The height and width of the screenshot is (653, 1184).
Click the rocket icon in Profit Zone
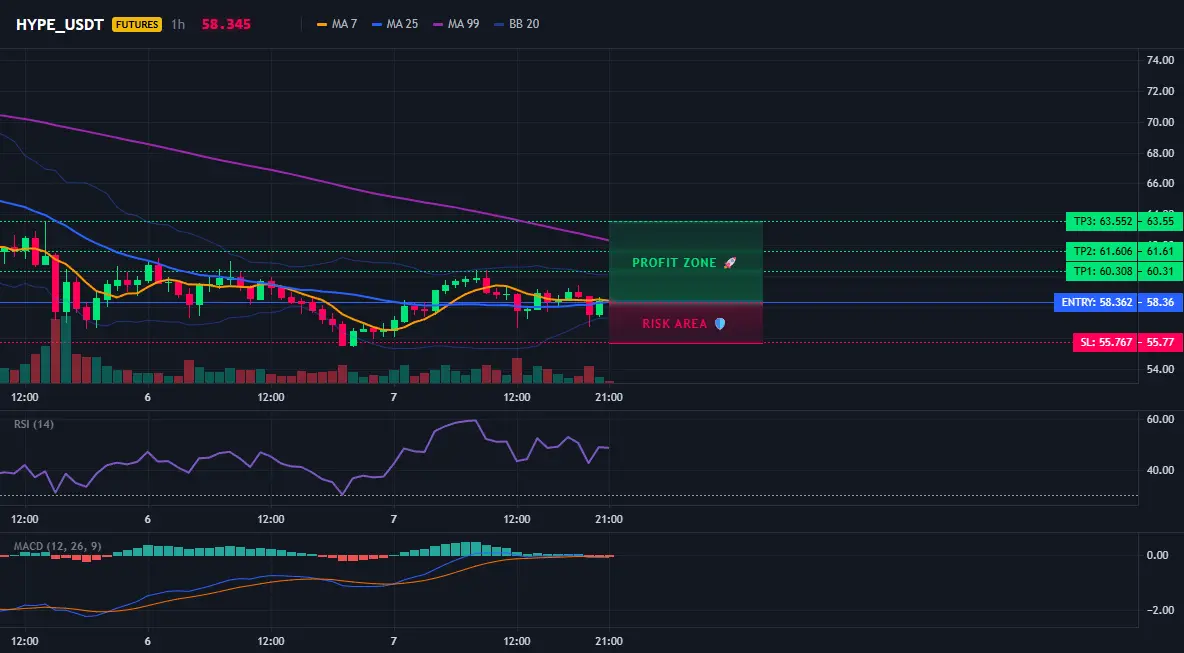(x=729, y=263)
